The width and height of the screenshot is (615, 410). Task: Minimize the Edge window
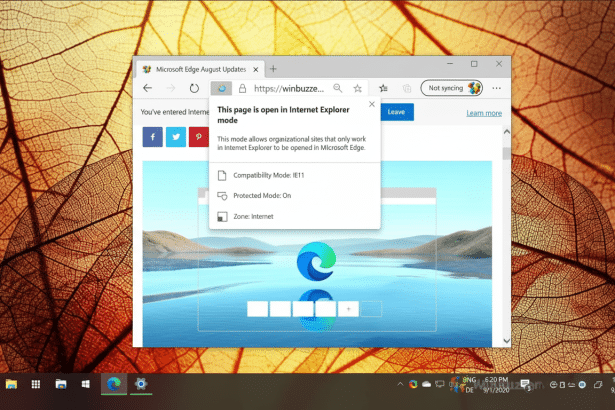click(x=450, y=64)
